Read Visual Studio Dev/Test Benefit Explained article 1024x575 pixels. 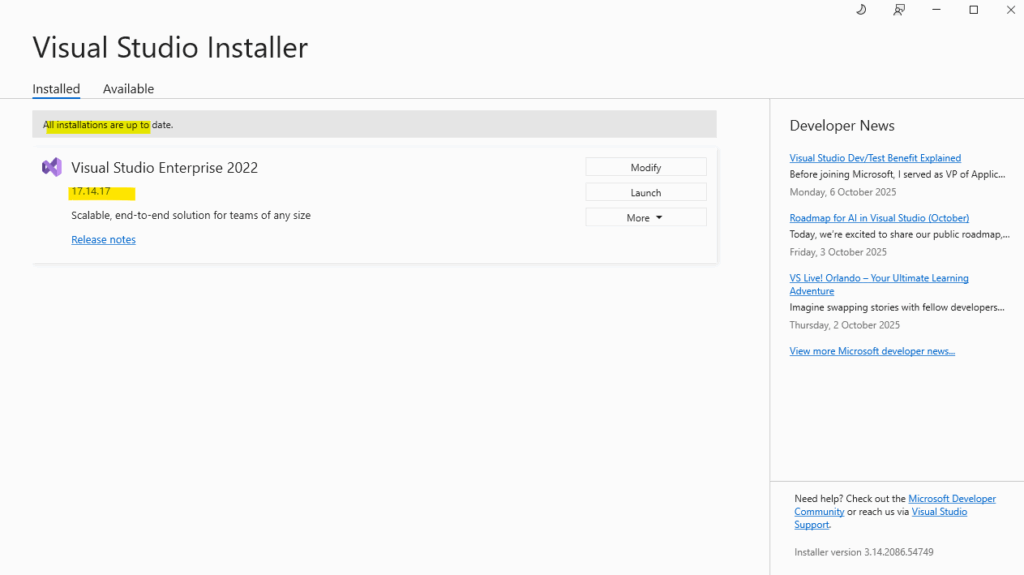pyautogui.click(x=875, y=158)
